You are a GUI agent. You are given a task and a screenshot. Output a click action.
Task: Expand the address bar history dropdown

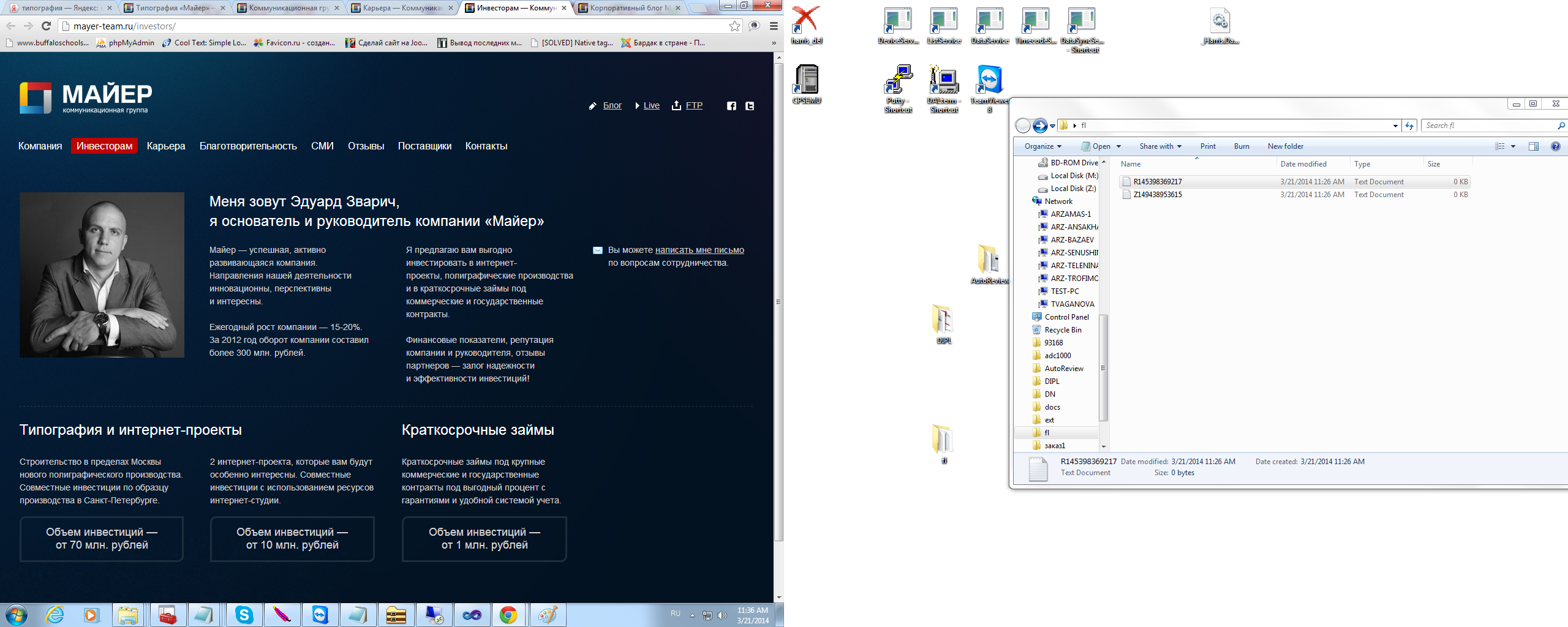tap(1395, 126)
